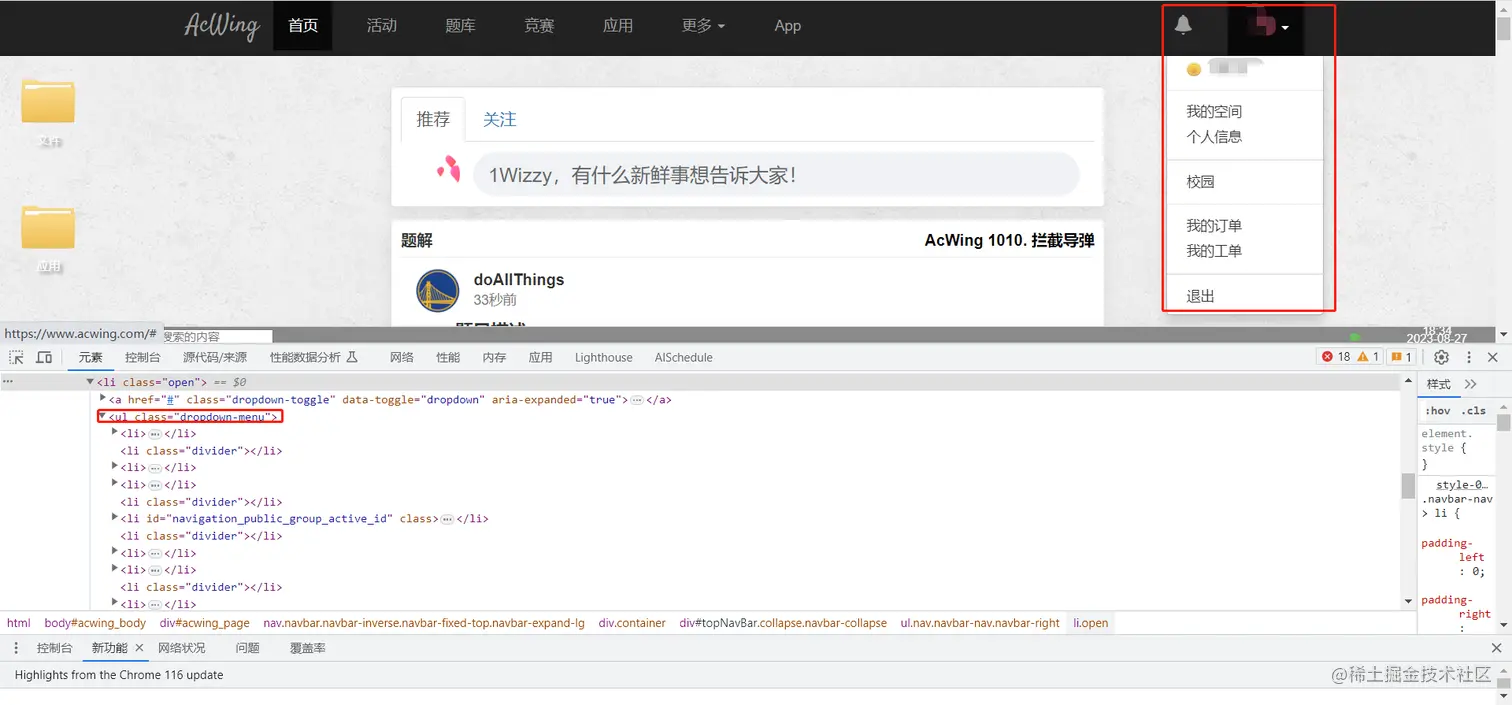This screenshot has width=1512, height=705.
Task: Switch to DevTools 源代码/来源 tab
Action: [215, 357]
